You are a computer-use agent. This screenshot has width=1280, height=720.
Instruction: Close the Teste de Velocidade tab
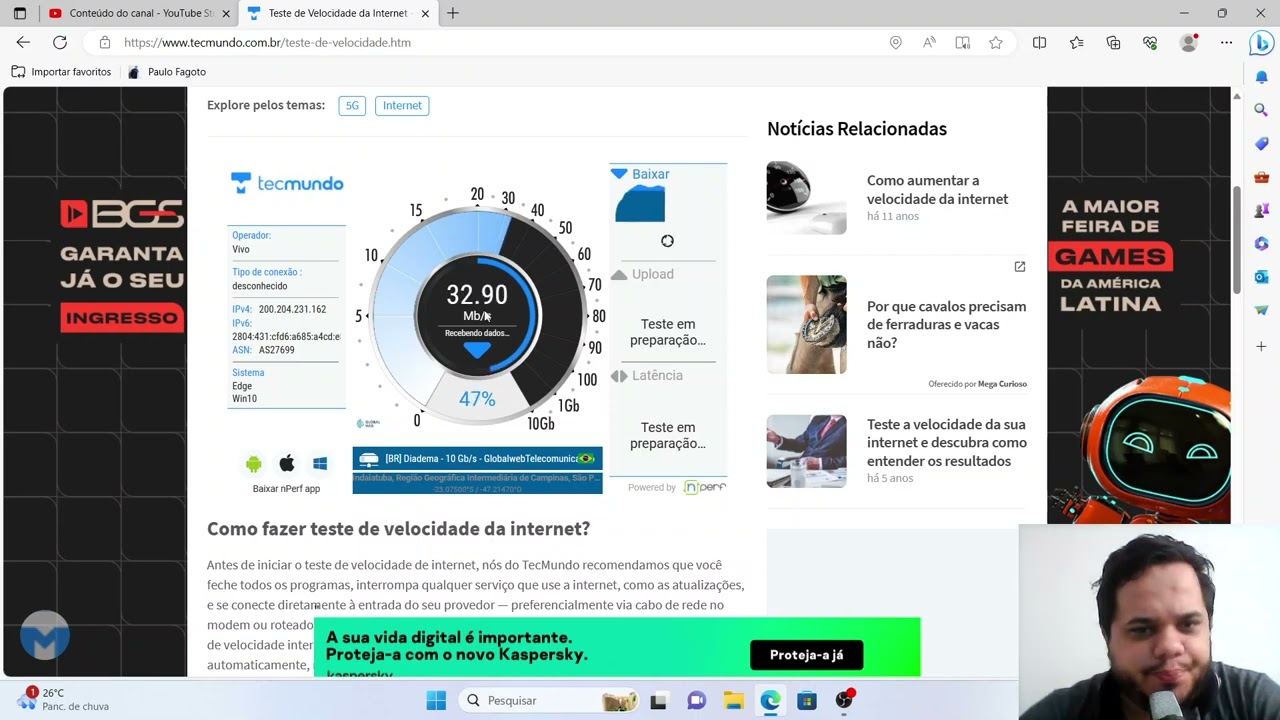(425, 13)
